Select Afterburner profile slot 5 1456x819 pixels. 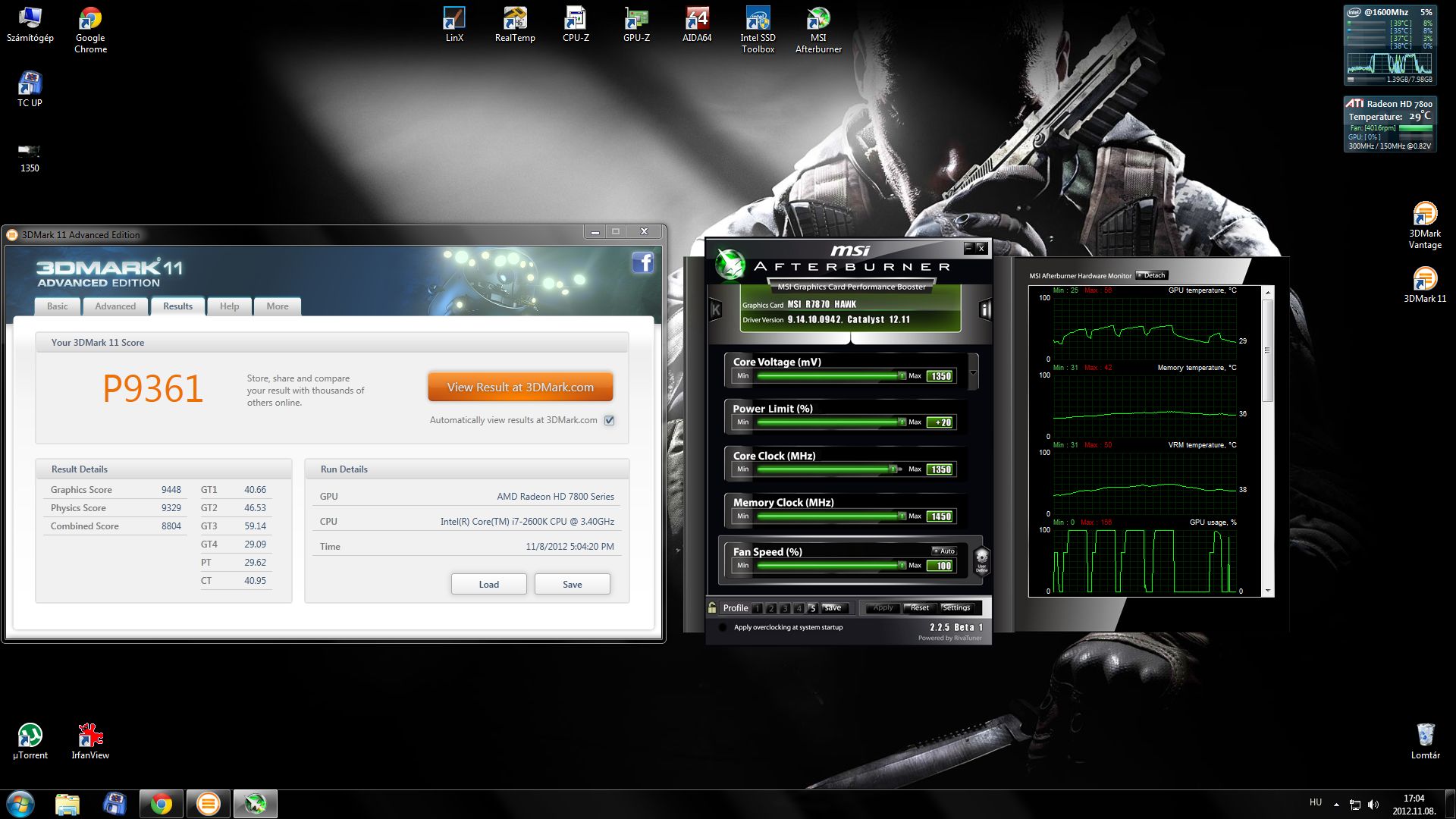812,608
